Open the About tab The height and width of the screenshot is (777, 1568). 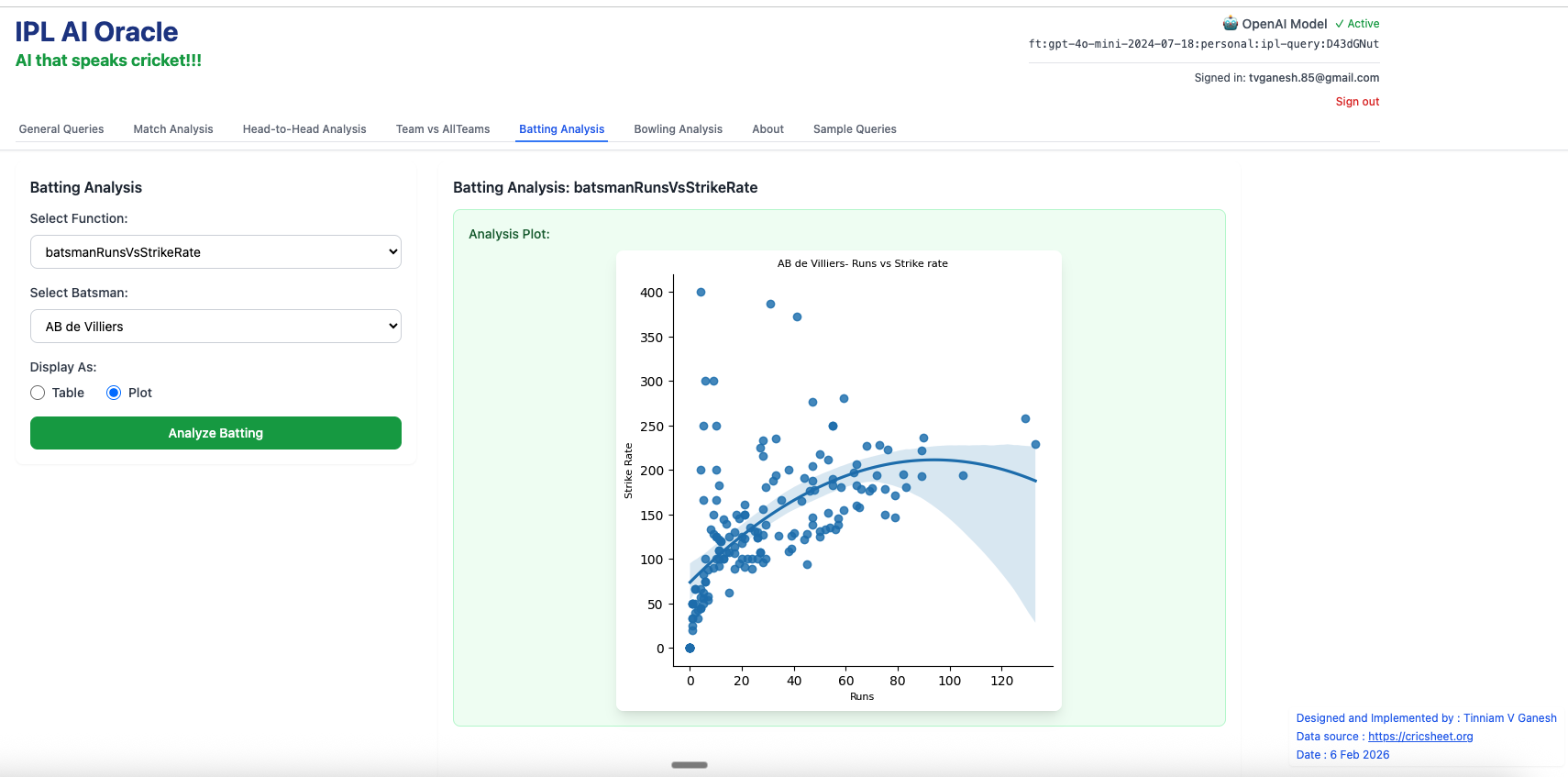pyautogui.click(x=767, y=129)
